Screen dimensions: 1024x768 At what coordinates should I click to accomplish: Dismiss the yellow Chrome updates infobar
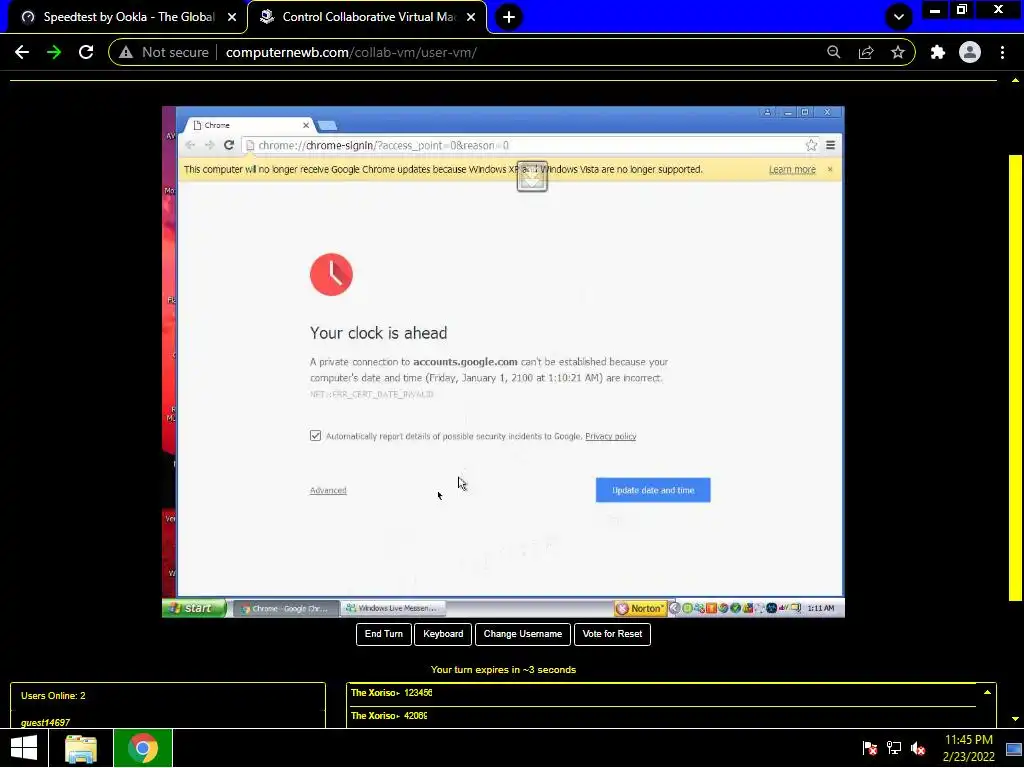click(x=830, y=169)
